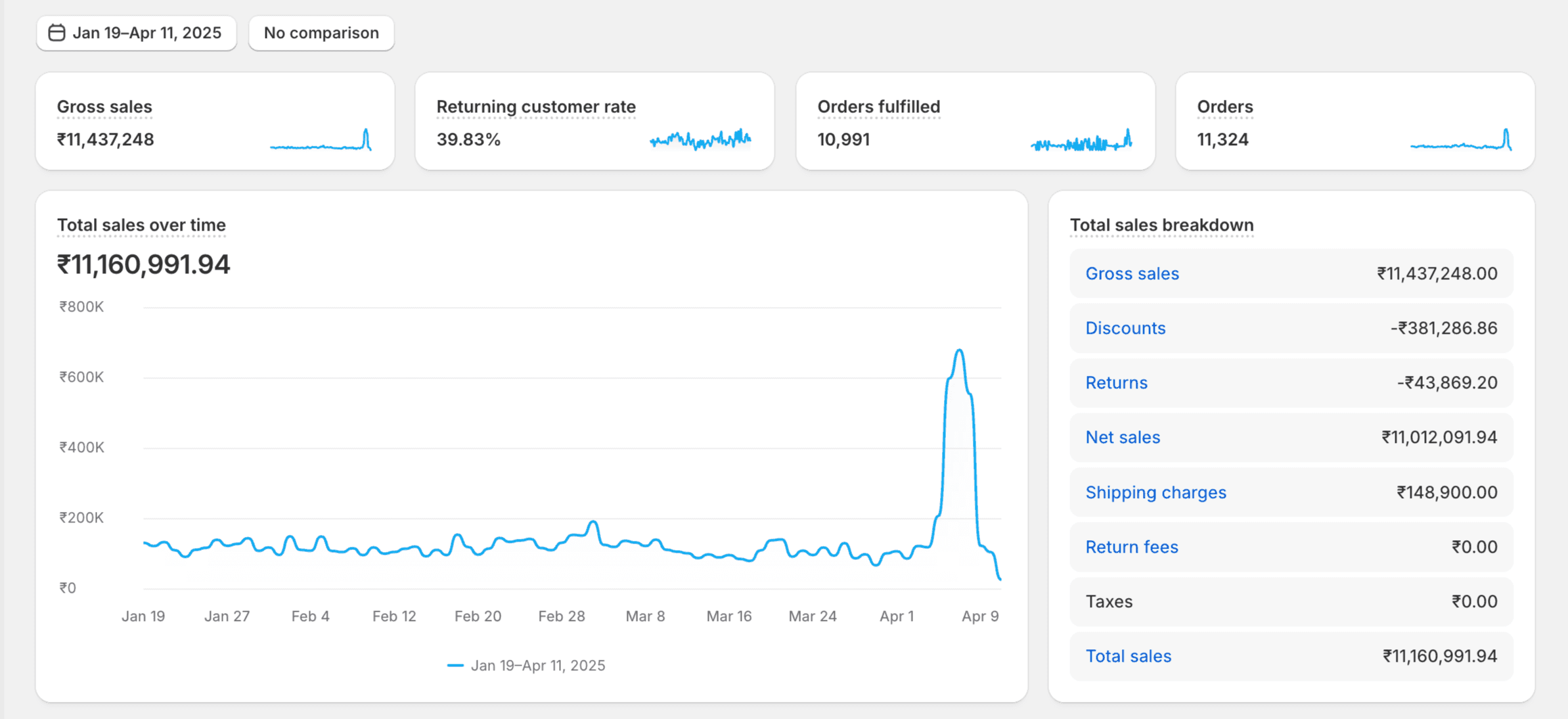This screenshot has width=1568, height=719.
Task: Click the Returning customer rate sparkline chart
Action: tap(700, 139)
